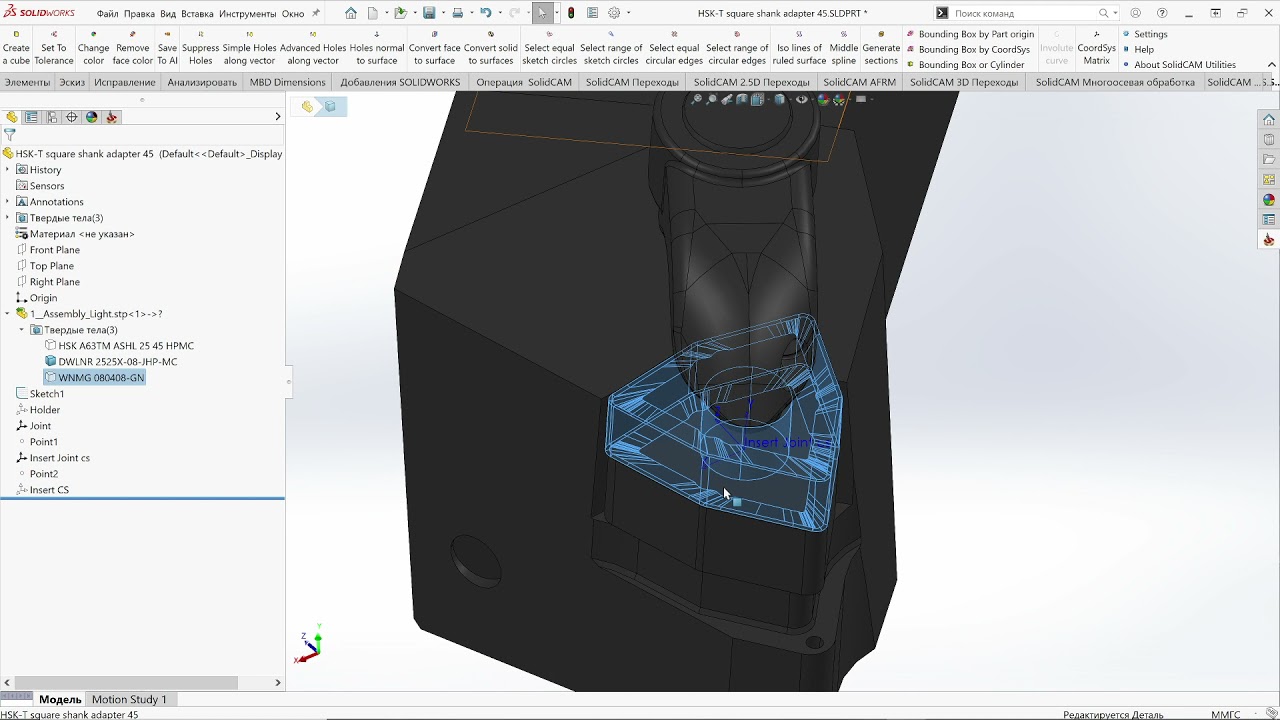Pin the menu bar with pushpin
The width and height of the screenshot is (1280, 720).
(x=317, y=13)
